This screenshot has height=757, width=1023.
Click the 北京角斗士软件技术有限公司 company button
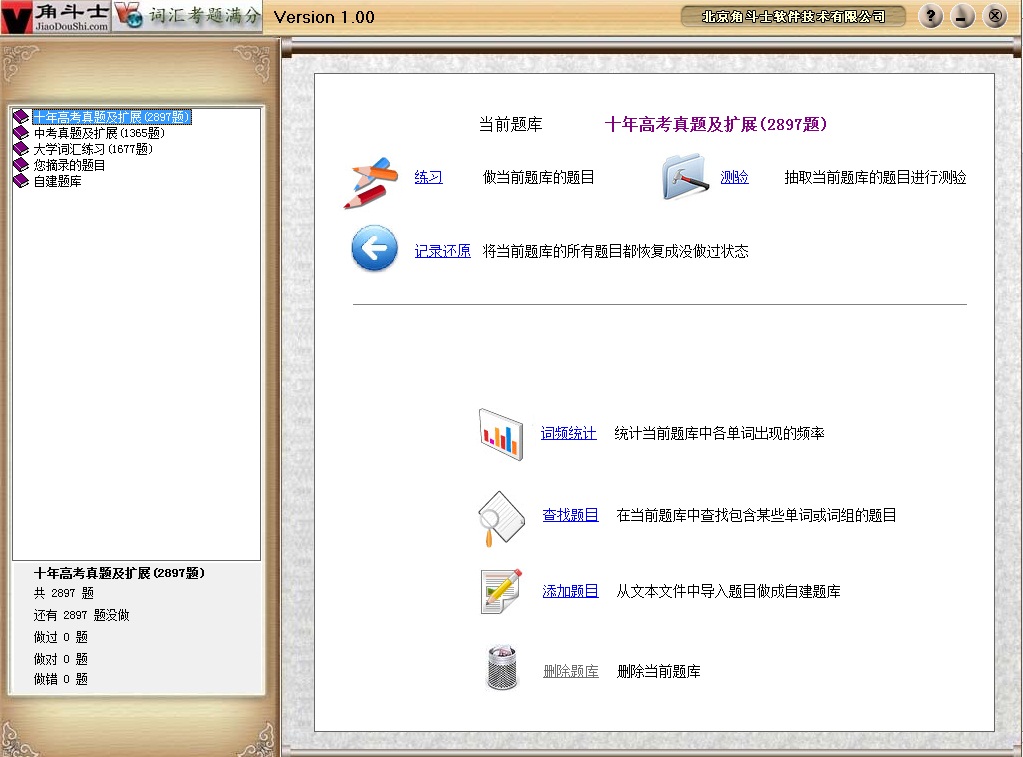pos(793,17)
